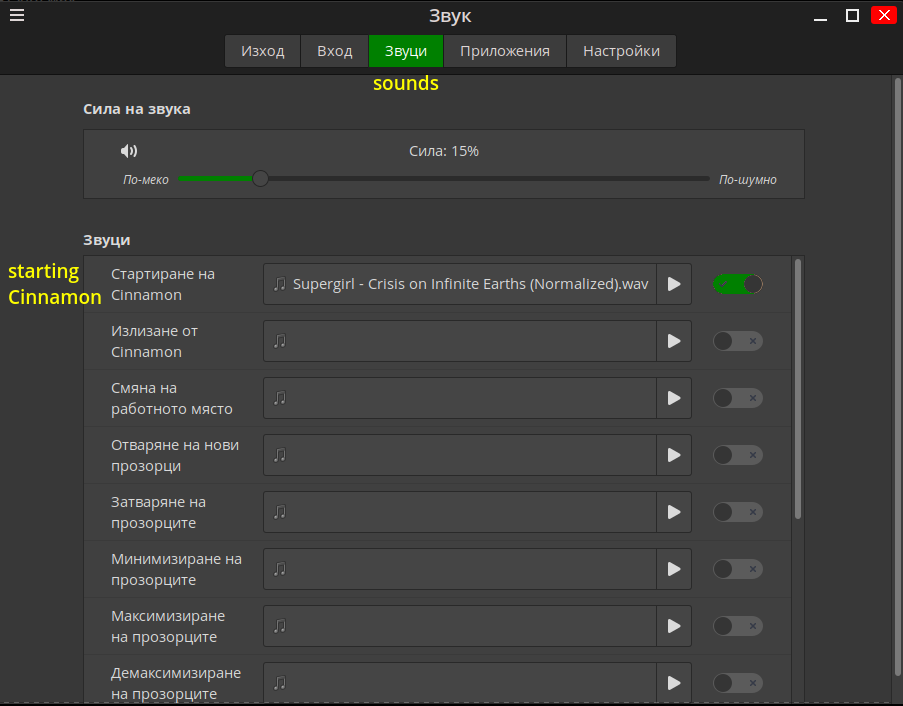The height and width of the screenshot is (706, 903).
Task: Click the speaker volume icon
Action: 129,151
